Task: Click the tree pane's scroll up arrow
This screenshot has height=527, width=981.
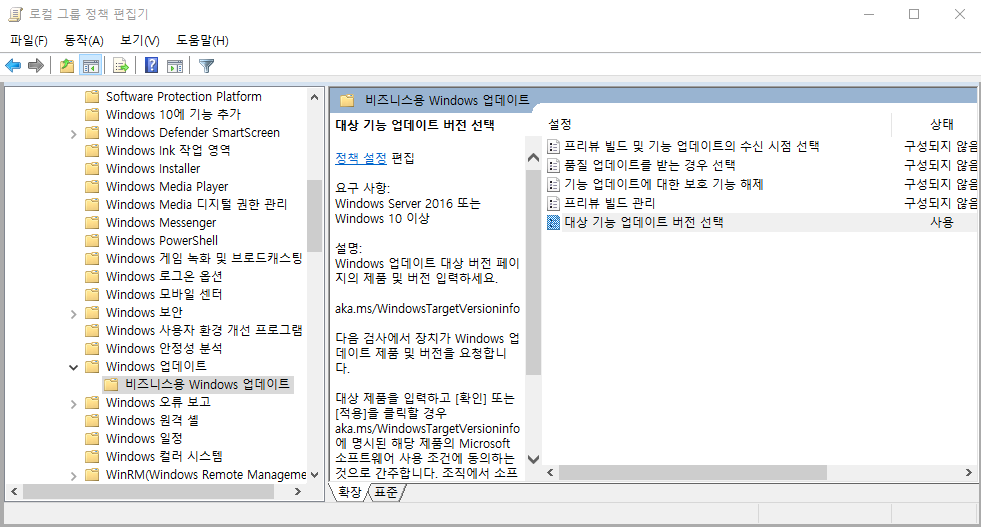Action: 315,97
